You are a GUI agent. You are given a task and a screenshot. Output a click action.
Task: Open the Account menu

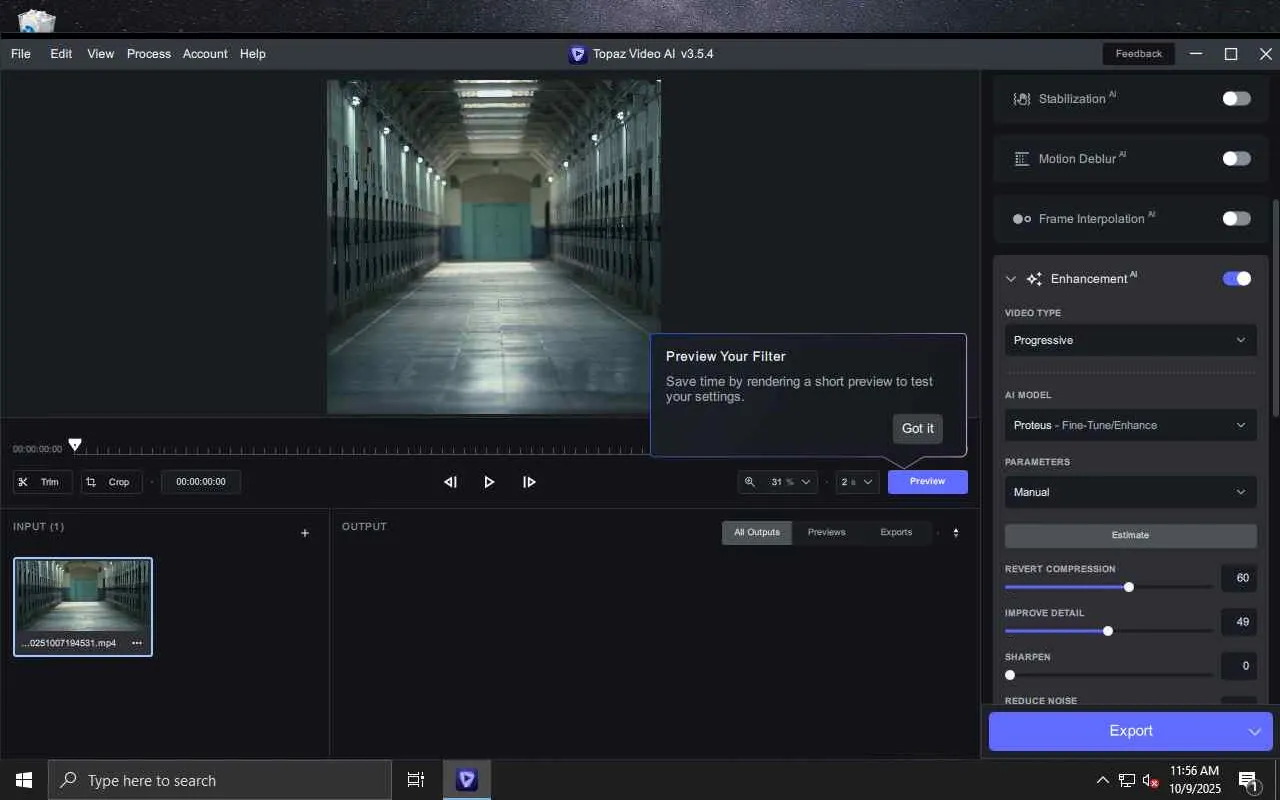click(x=205, y=54)
